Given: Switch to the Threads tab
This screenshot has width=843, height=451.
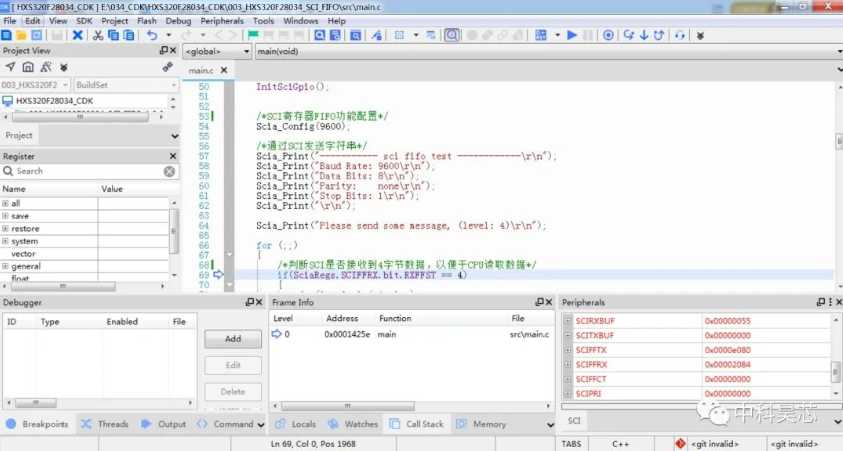Looking at the screenshot, I should pos(105,424).
